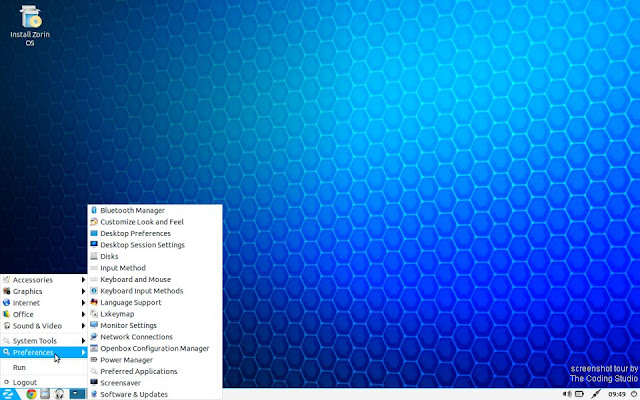640x400 pixels.
Task: Expand the Internet submenu
Action: coord(44,303)
